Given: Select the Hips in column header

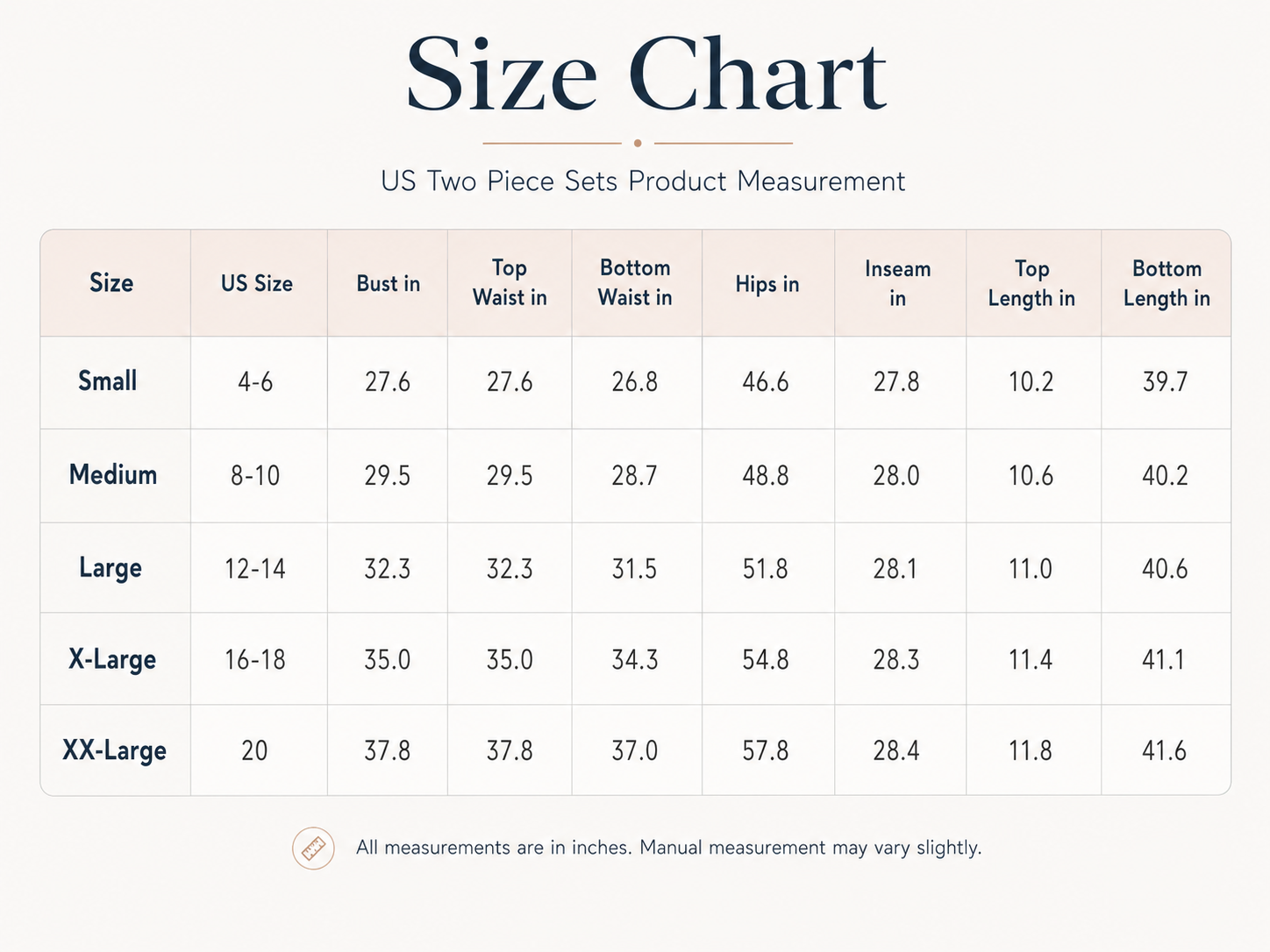Looking at the screenshot, I should tap(767, 284).
